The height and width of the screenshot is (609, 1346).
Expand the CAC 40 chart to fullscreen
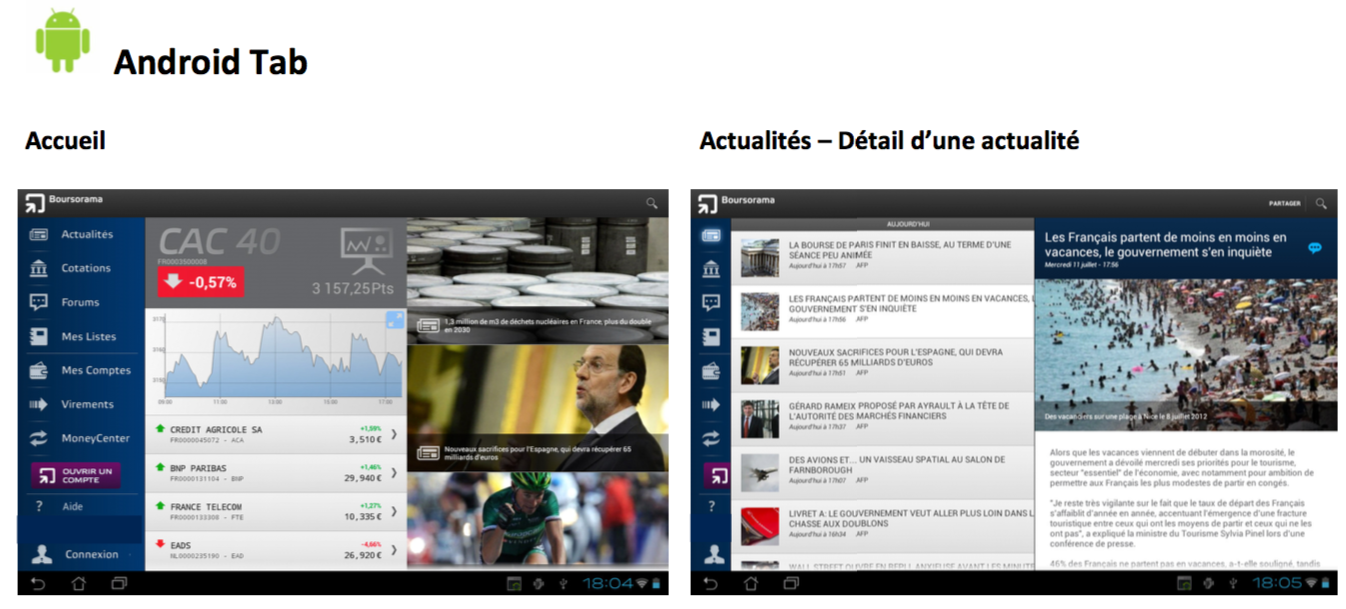click(x=394, y=321)
